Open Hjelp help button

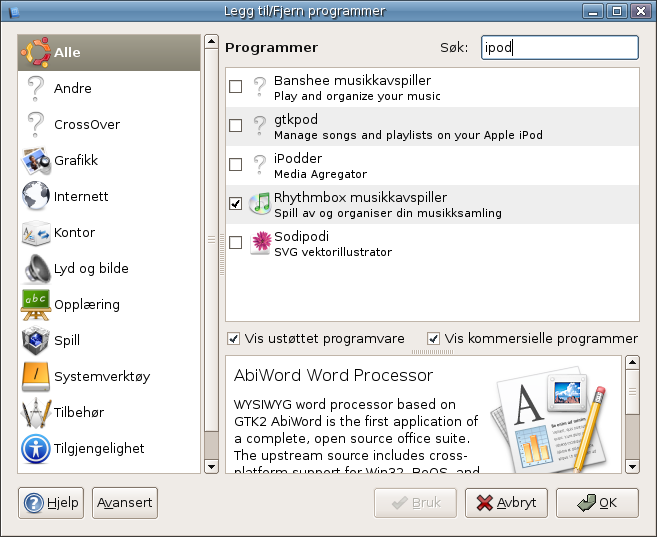tap(51, 503)
